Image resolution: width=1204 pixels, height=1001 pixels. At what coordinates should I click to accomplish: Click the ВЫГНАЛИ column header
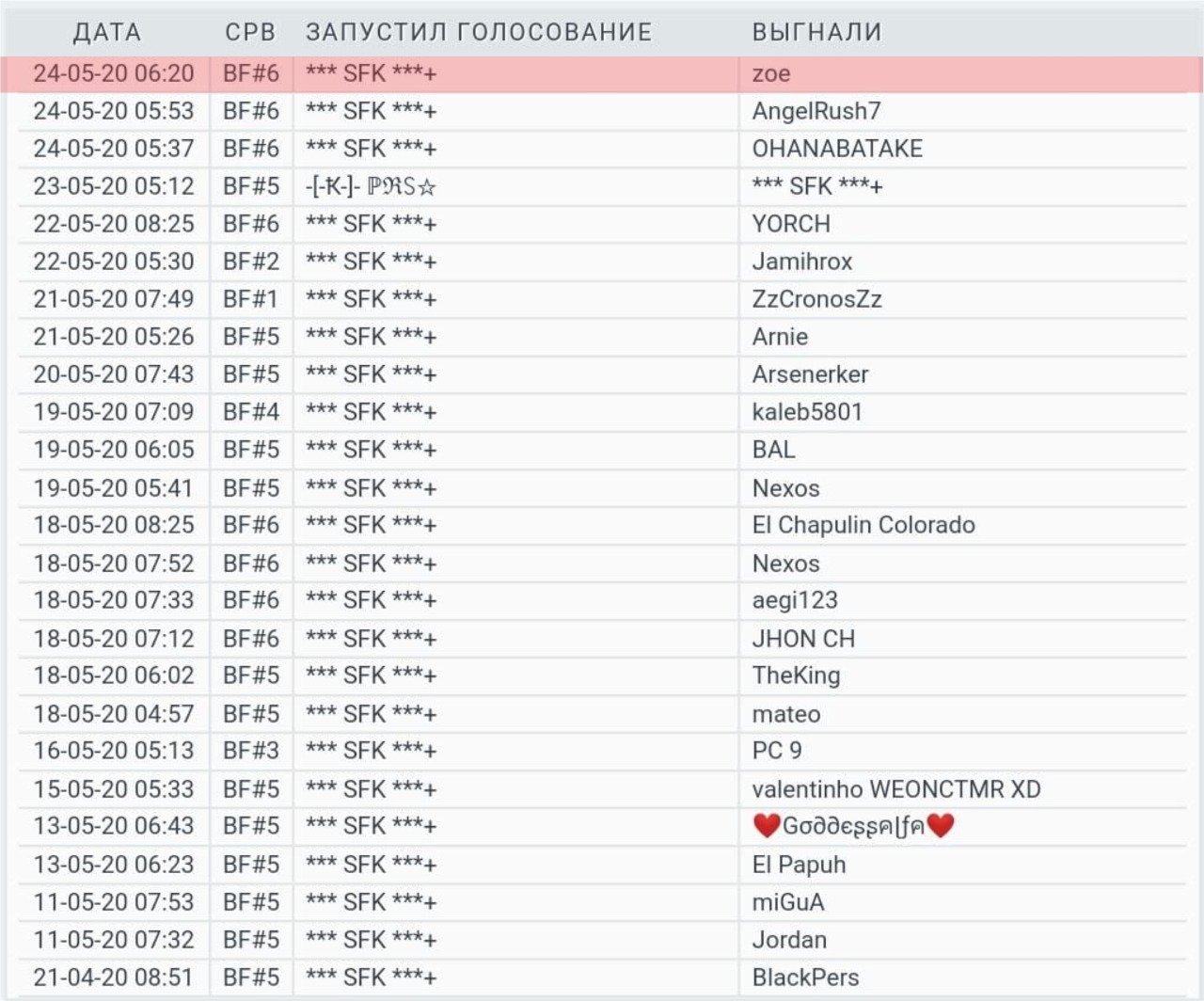click(x=816, y=32)
